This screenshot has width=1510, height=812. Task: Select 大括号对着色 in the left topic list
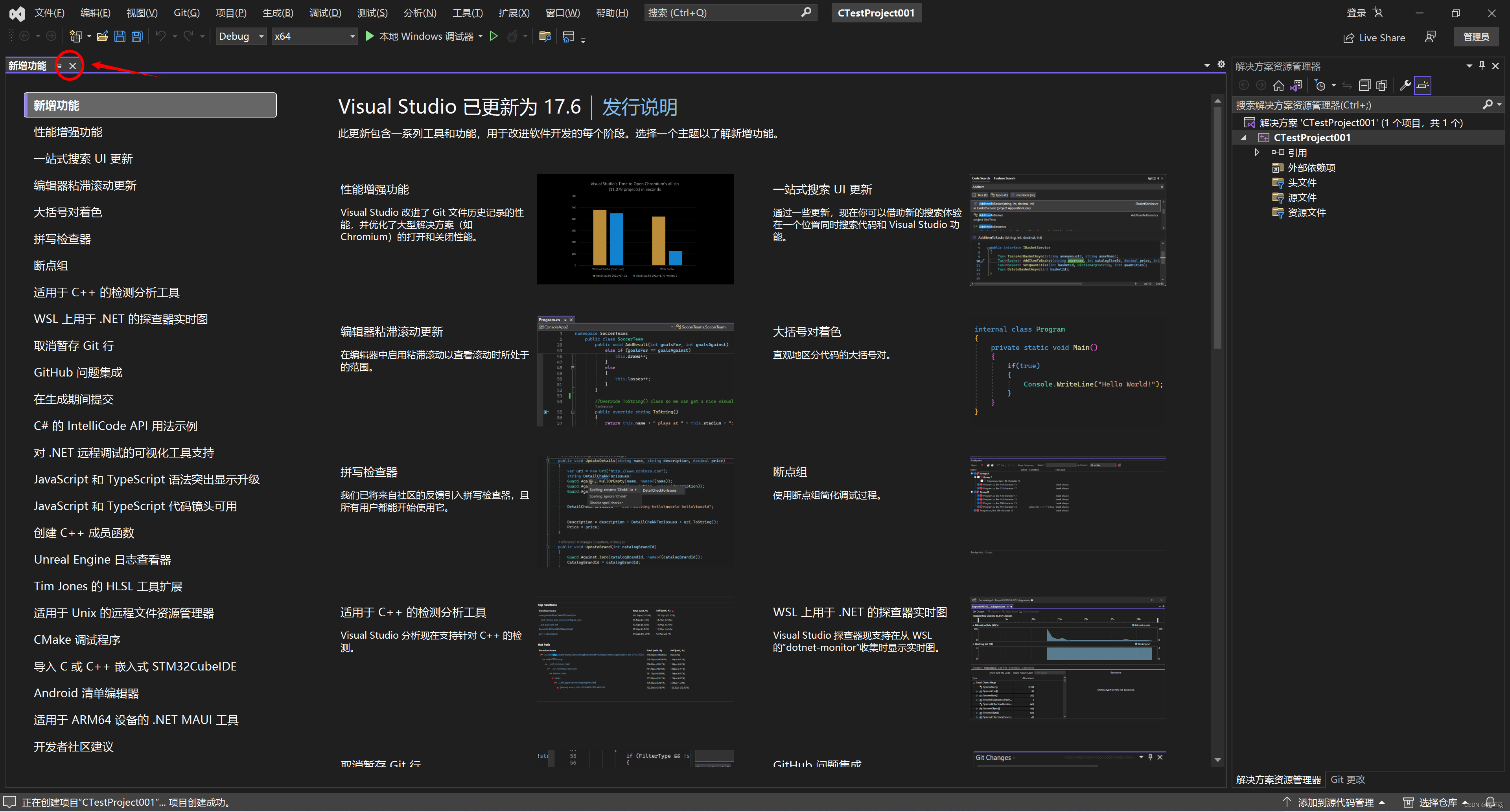click(x=68, y=212)
